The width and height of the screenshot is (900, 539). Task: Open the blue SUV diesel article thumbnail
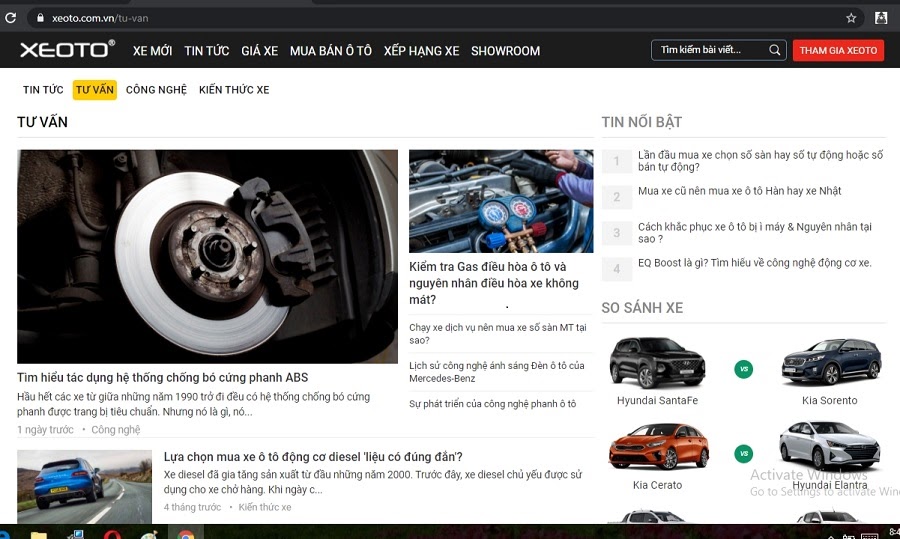click(84, 486)
